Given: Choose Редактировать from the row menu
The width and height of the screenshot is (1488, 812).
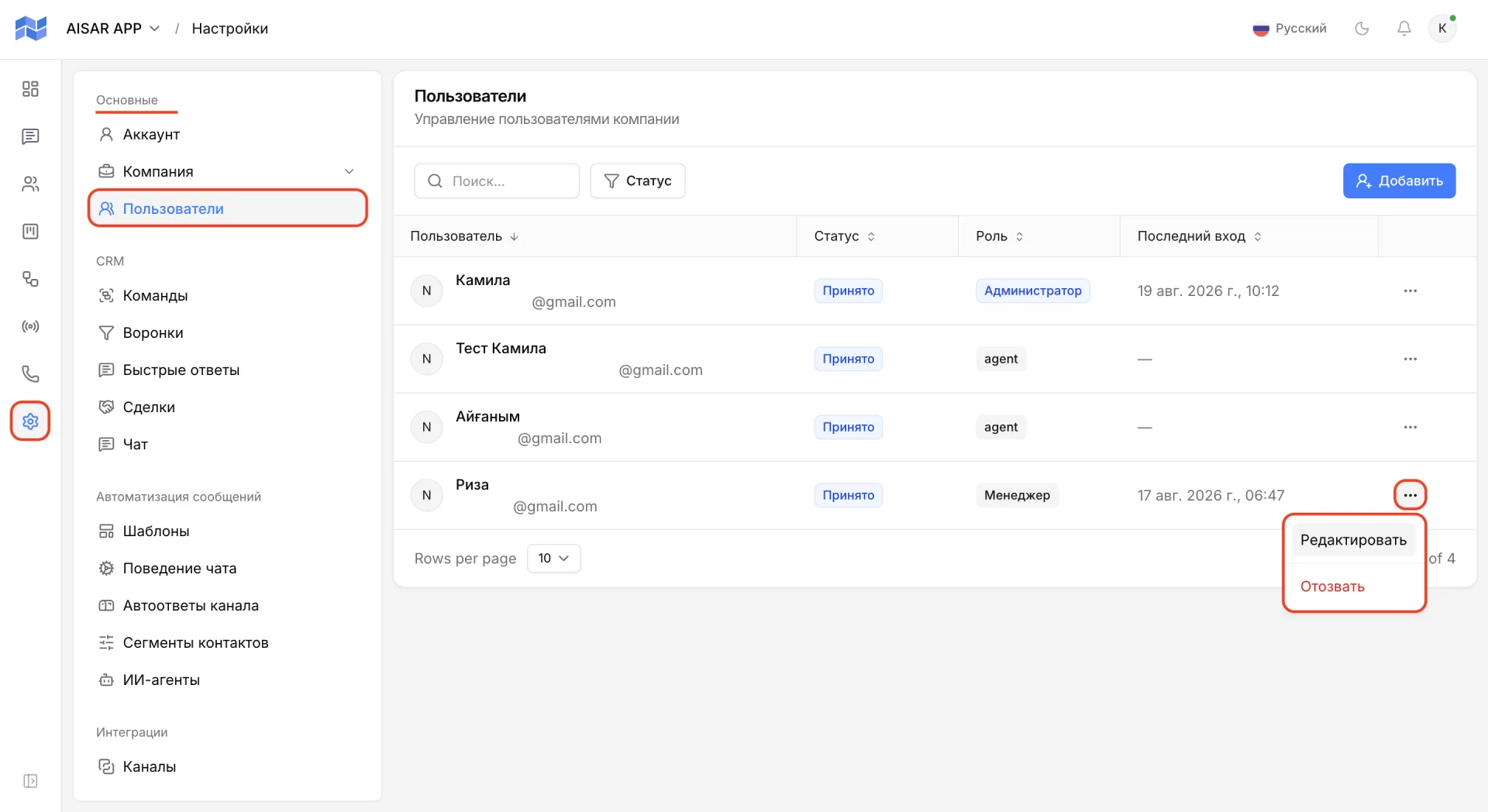Looking at the screenshot, I should [1353, 540].
